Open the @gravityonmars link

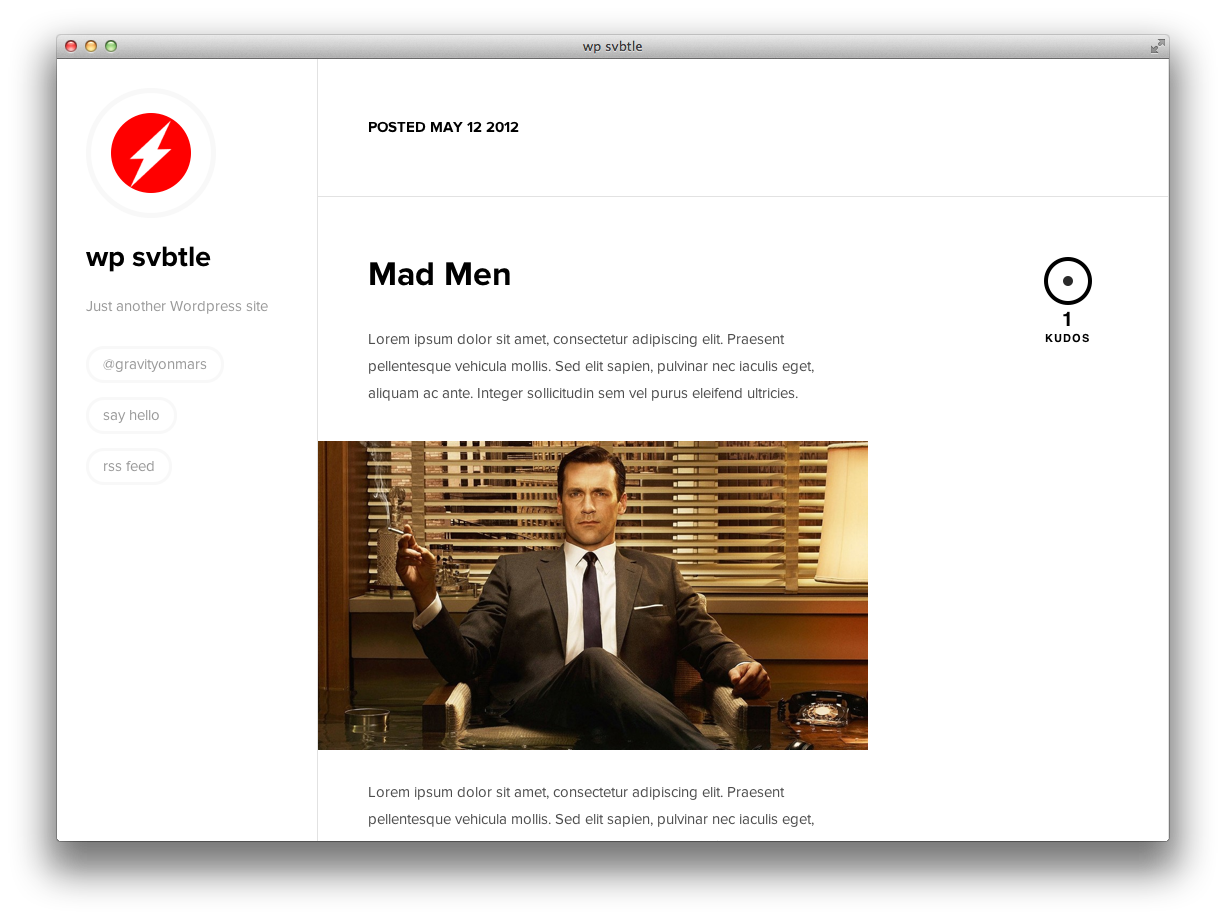[155, 364]
